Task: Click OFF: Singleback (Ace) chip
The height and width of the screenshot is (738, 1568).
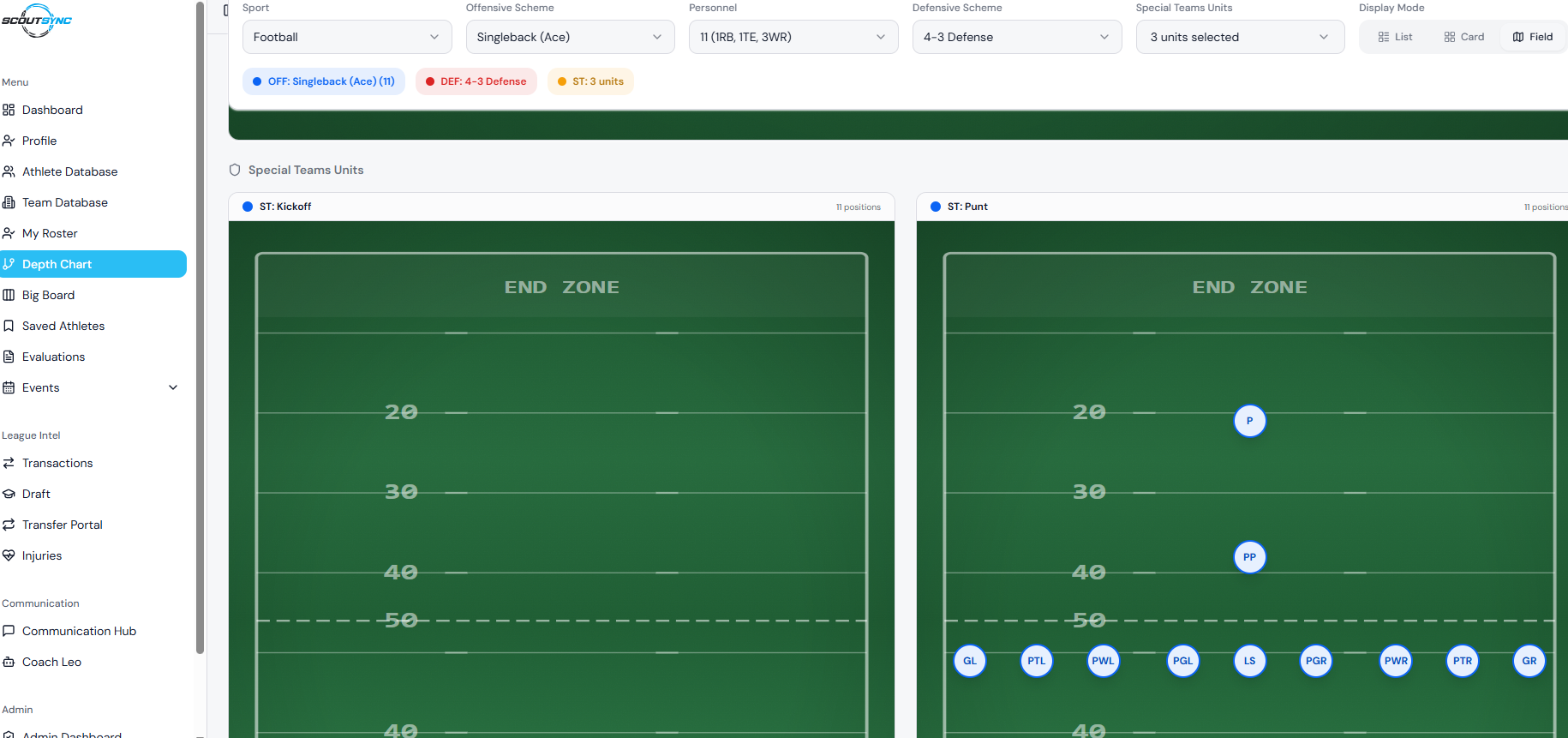Action: (324, 81)
